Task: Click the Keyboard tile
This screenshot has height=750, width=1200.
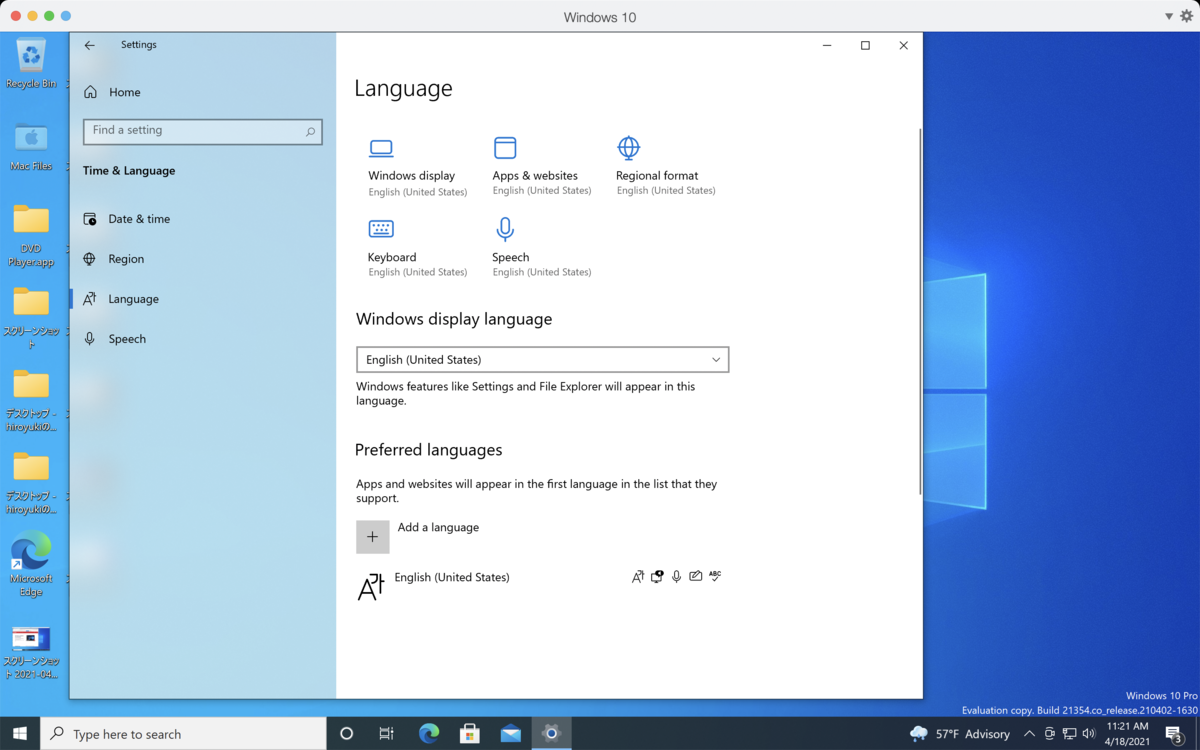Action: [417, 248]
